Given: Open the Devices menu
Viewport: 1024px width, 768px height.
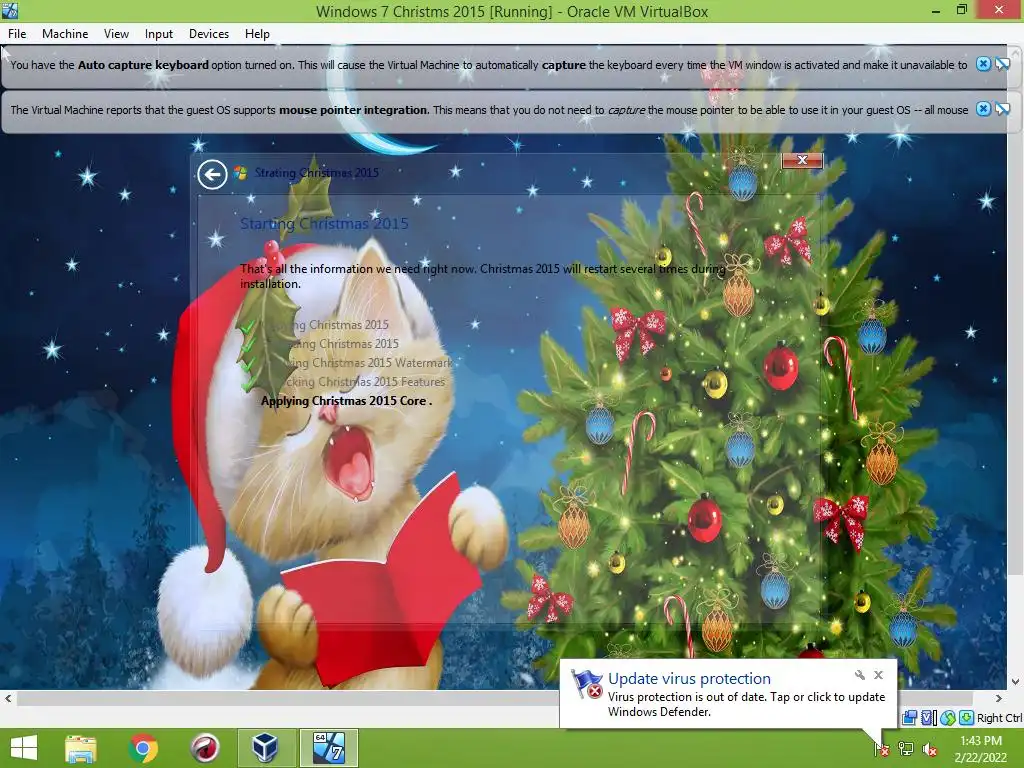Looking at the screenshot, I should 209,34.
